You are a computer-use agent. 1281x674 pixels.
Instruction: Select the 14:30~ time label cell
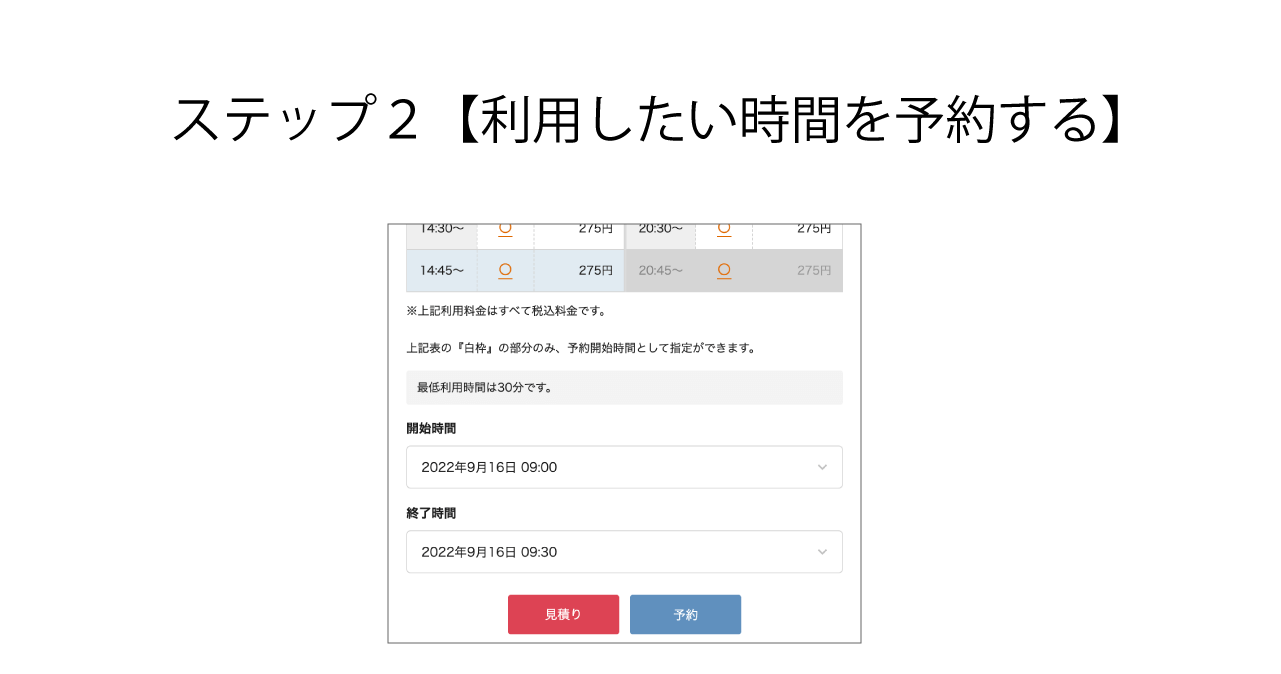(441, 228)
